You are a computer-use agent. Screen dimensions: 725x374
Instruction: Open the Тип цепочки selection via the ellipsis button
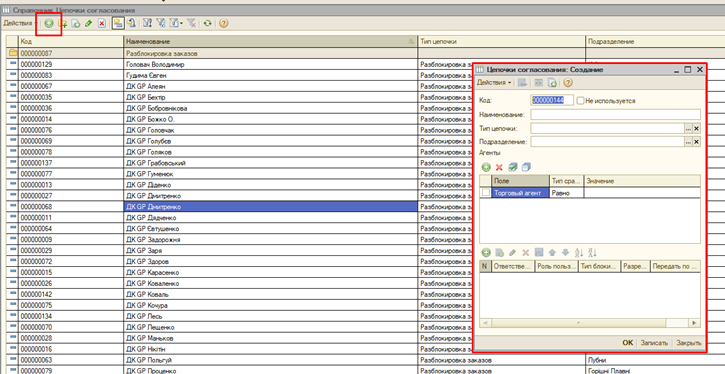[x=688, y=129]
